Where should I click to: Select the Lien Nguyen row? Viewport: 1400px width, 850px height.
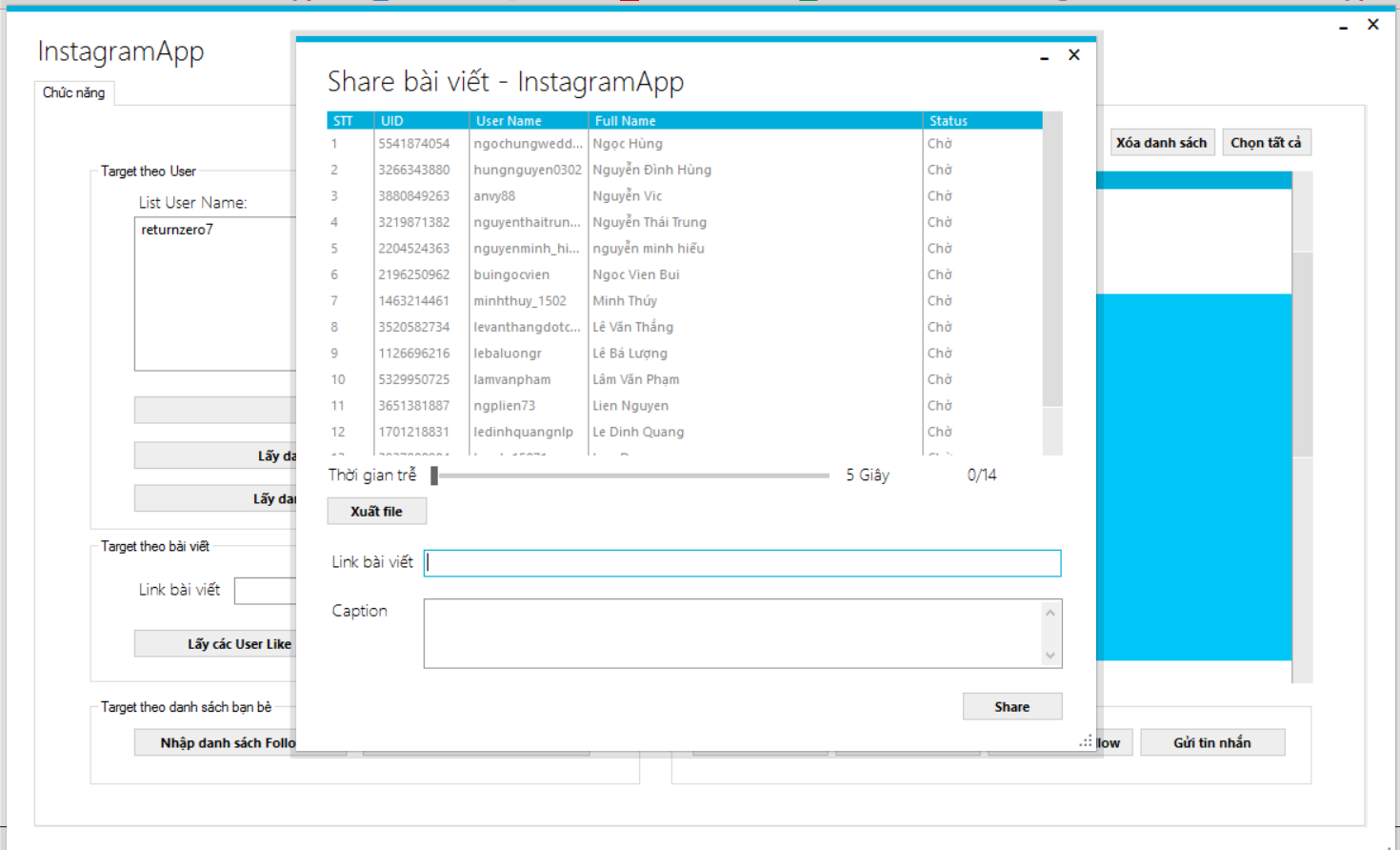[x=685, y=406]
